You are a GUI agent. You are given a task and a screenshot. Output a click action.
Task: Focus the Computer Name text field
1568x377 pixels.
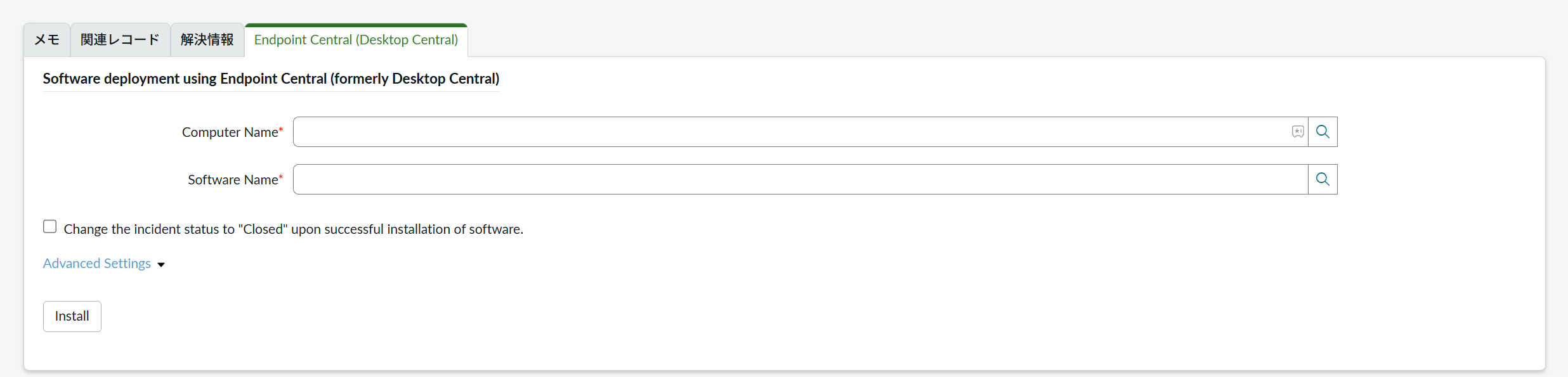[x=790, y=132]
